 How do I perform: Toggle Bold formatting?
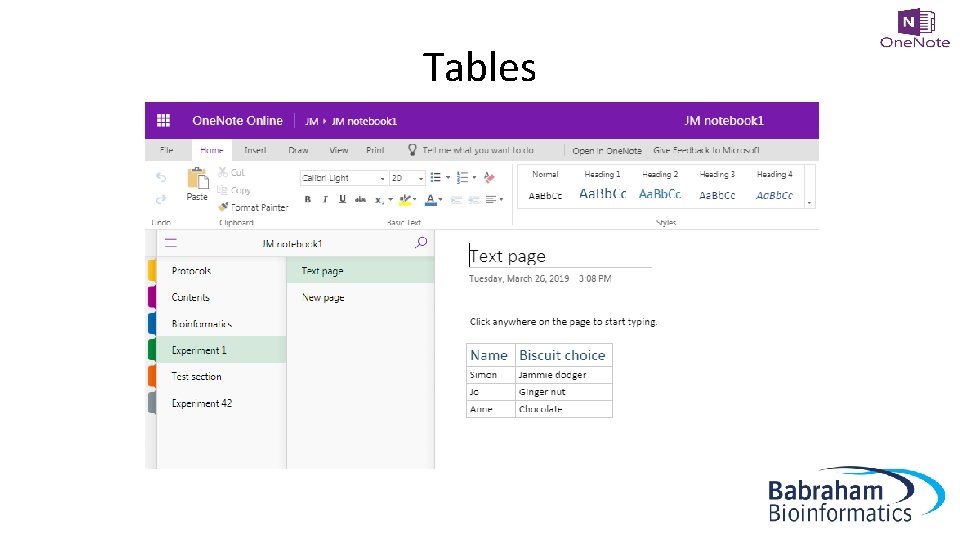[x=308, y=199]
